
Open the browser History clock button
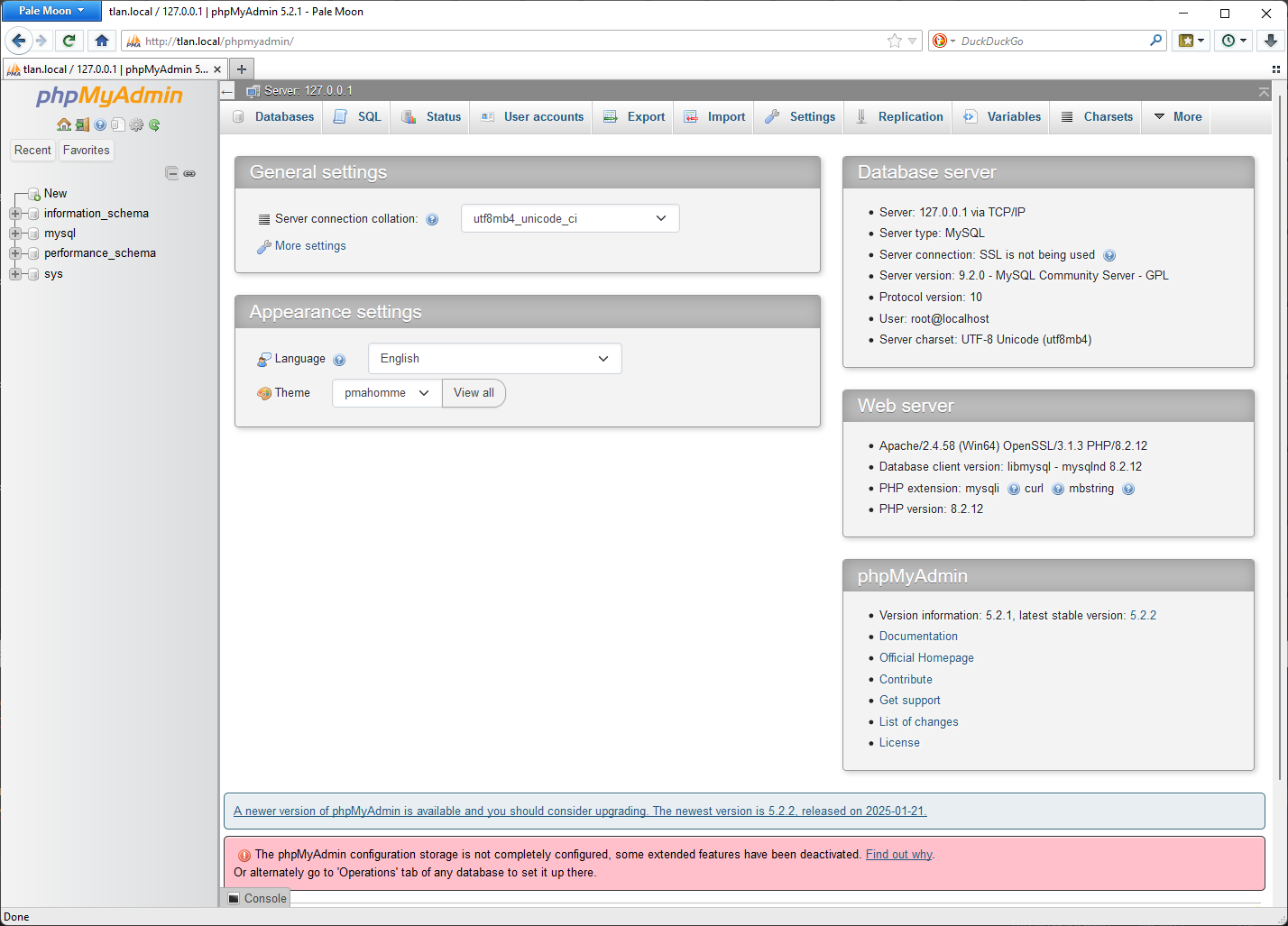click(x=1234, y=41)
